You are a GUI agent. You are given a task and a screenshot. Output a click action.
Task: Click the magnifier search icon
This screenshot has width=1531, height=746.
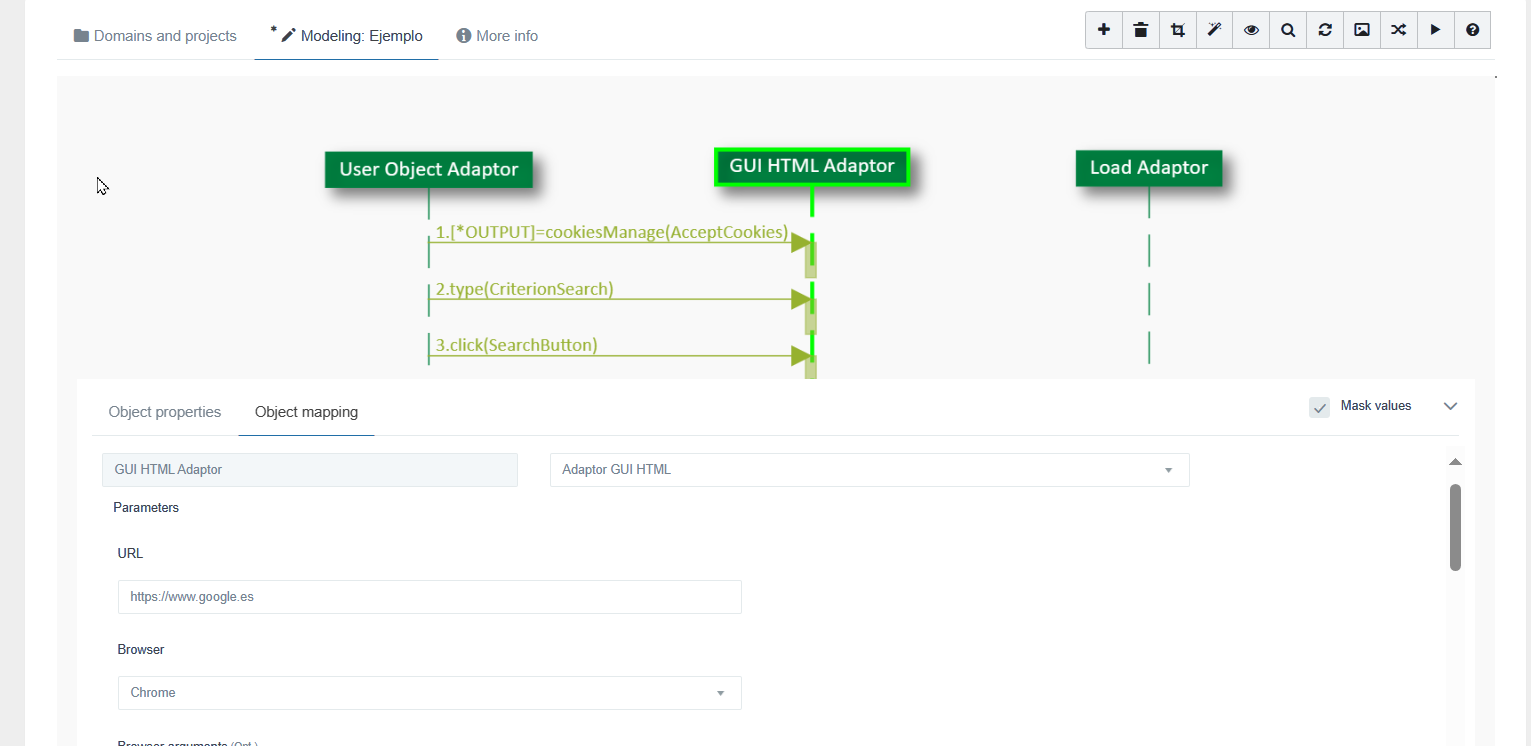[x=1288, y=30]
